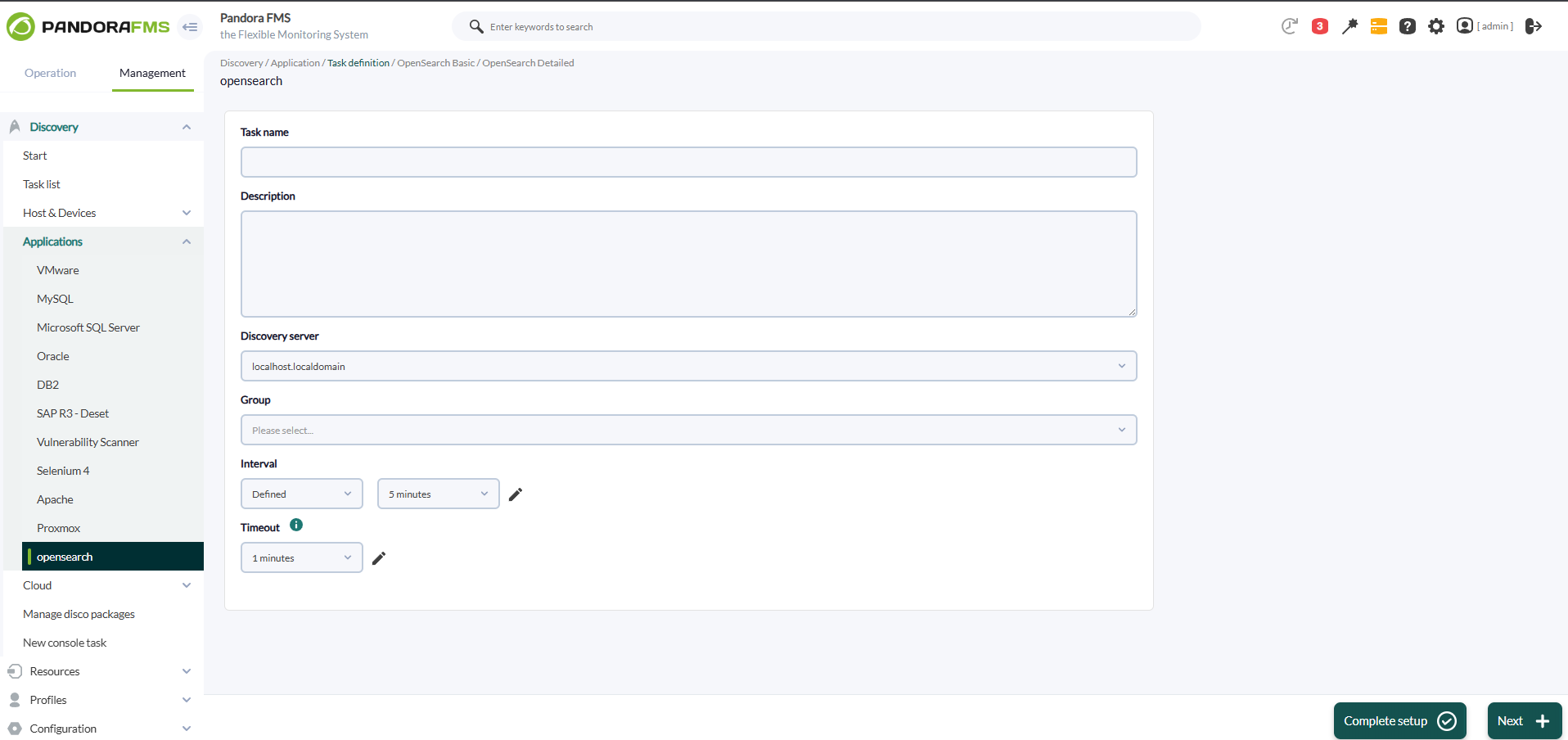Open the Discovery server dropdown
This screenshot has width=1568, height=740.
(688, 366)
